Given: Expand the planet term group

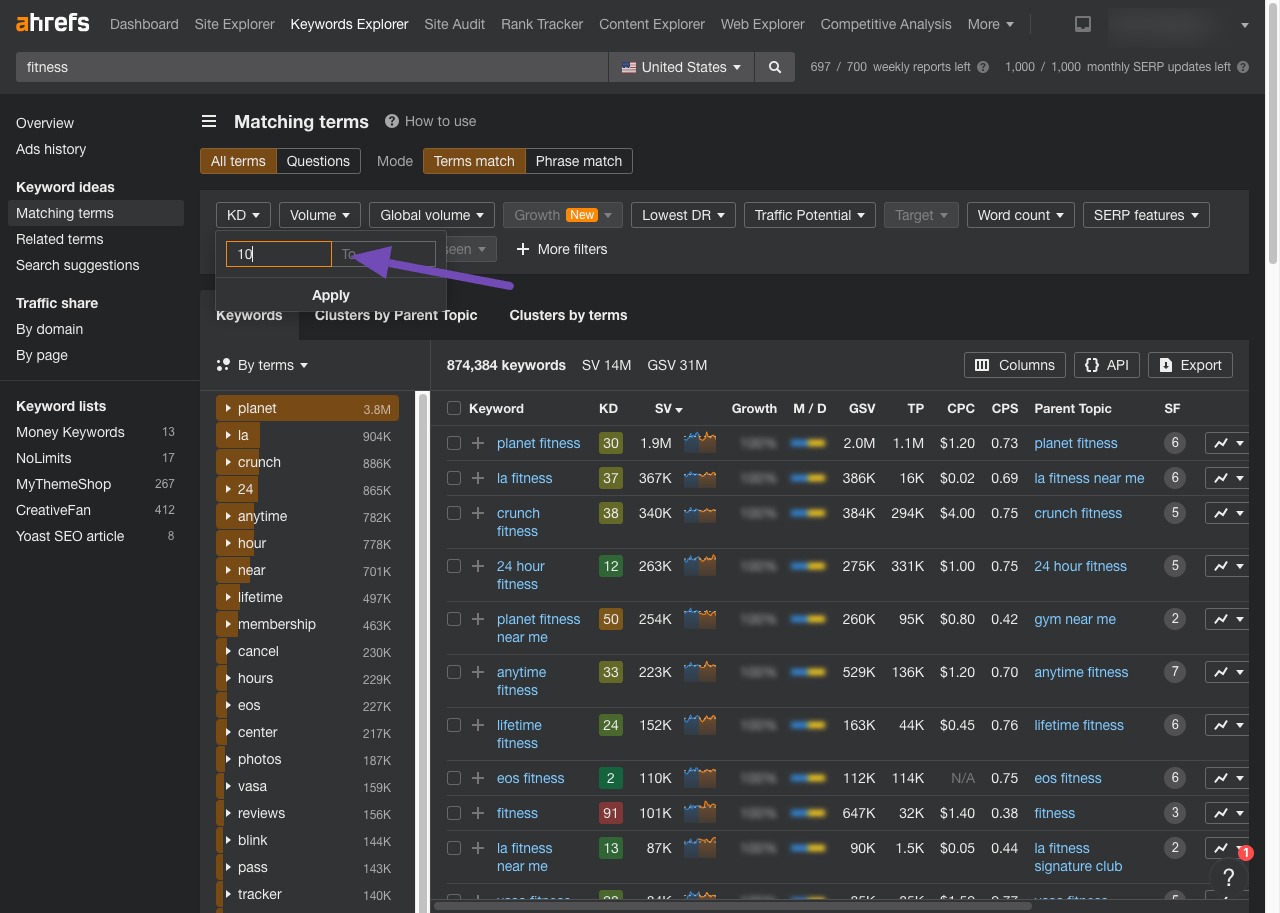Looking at the screenshot, I should point(229,408).
